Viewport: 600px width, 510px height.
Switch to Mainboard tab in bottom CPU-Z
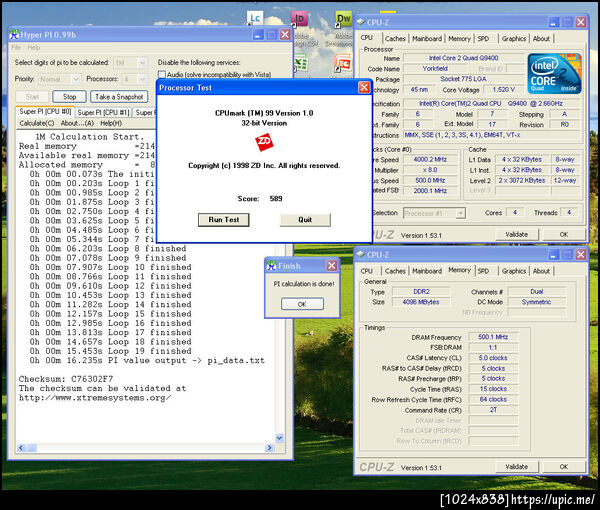[427, 271]
